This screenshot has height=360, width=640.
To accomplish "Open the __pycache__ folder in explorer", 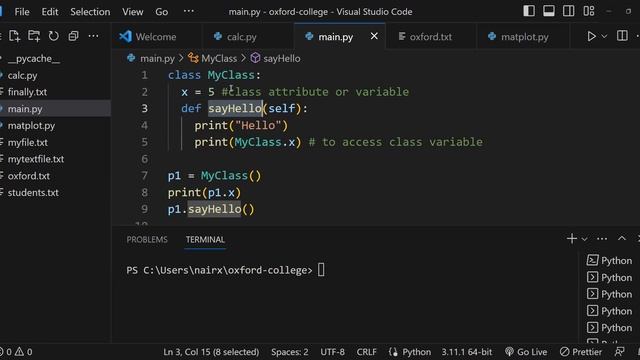I will pyautogui.click(x=55, y=59).
